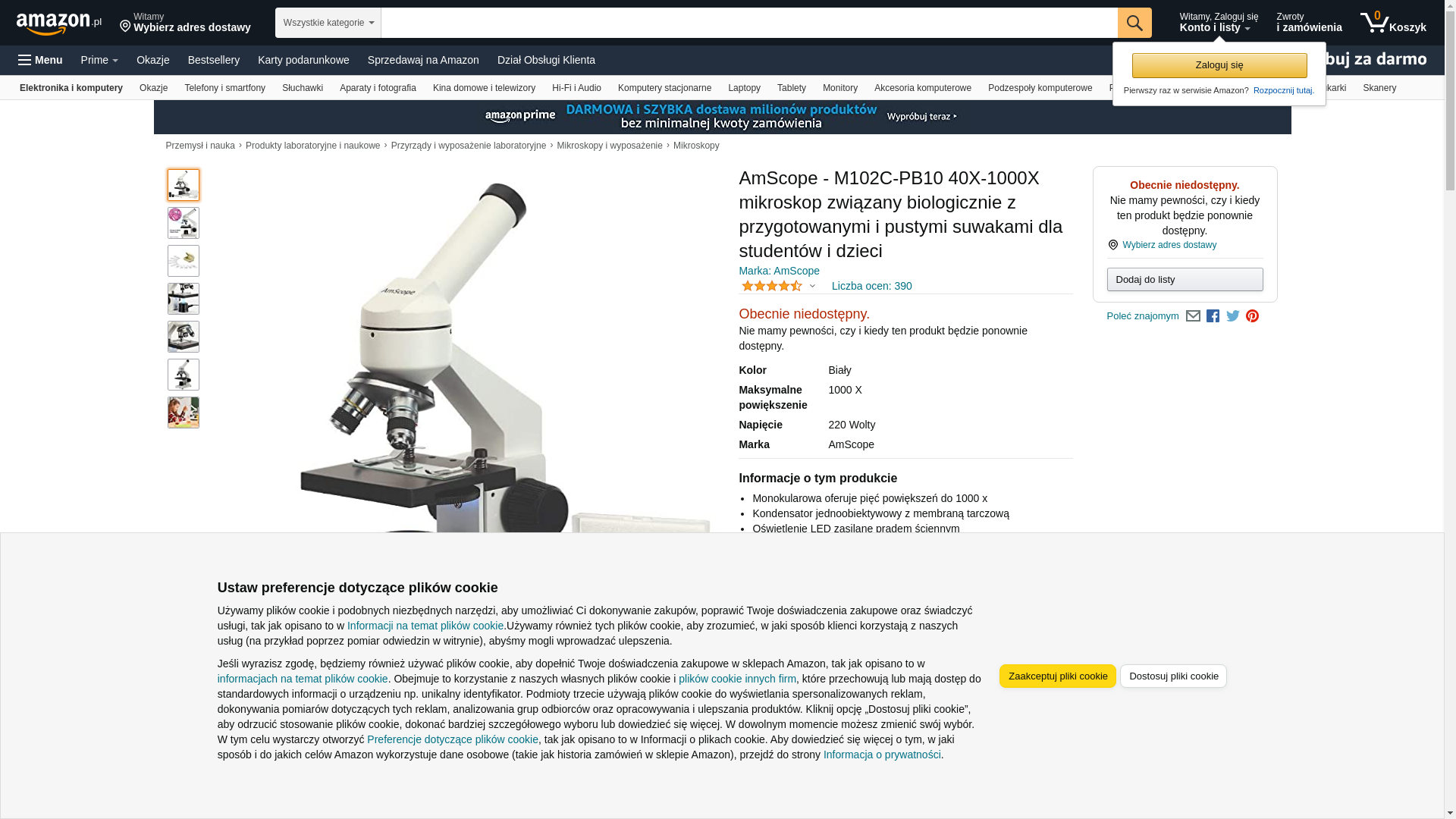Expand the Konto i listy dropdown
Viewport: 1456px width, 819px height.
point(1218,23)
